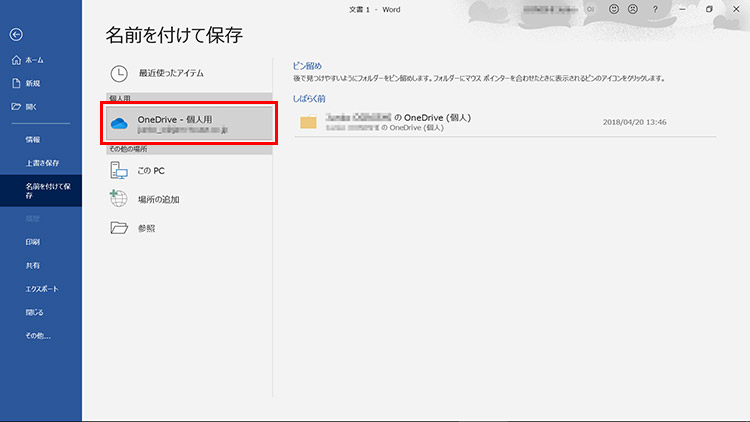Viewport: 750px width, 422px height.
Task: Open the 共有 (Share) tab
Action: point(33,265)
